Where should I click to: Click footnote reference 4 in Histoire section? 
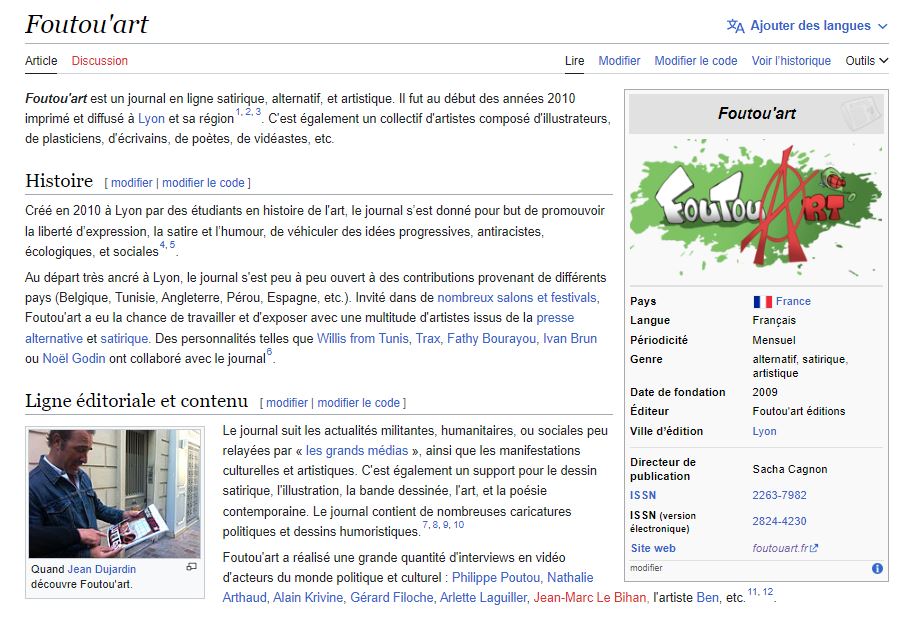click(162, 245)
